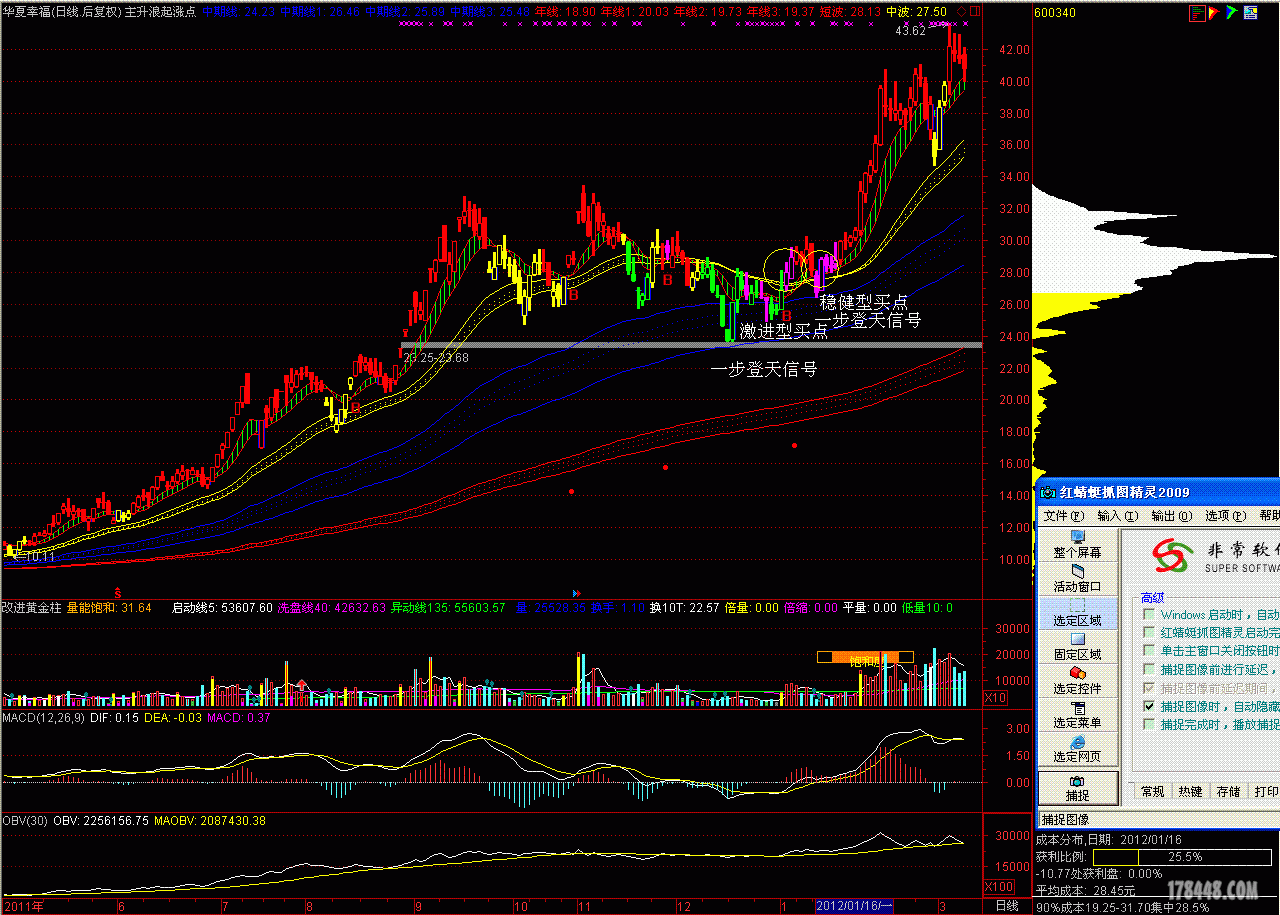Select 活动窗口 active window capture mode
Image resolution: width=1280 pixels, height=915 pixels.
[1077, 579]
